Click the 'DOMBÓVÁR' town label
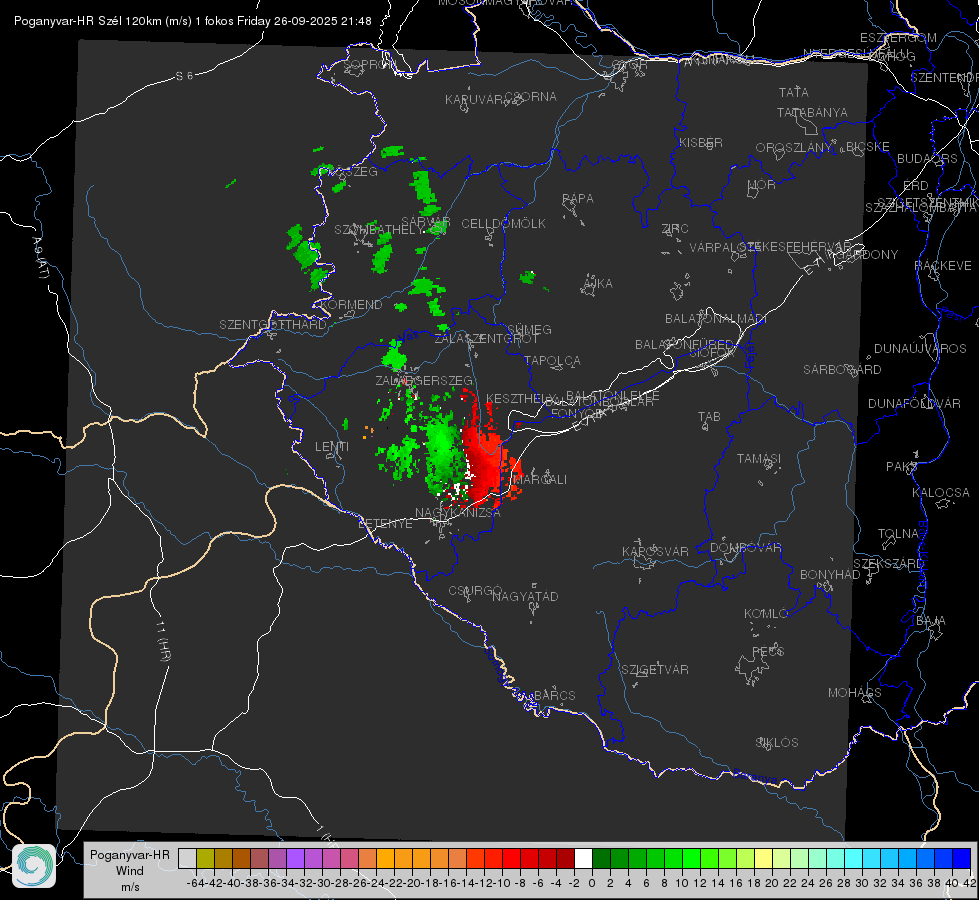This screenshot has width=979, height=900. [745, 548]
